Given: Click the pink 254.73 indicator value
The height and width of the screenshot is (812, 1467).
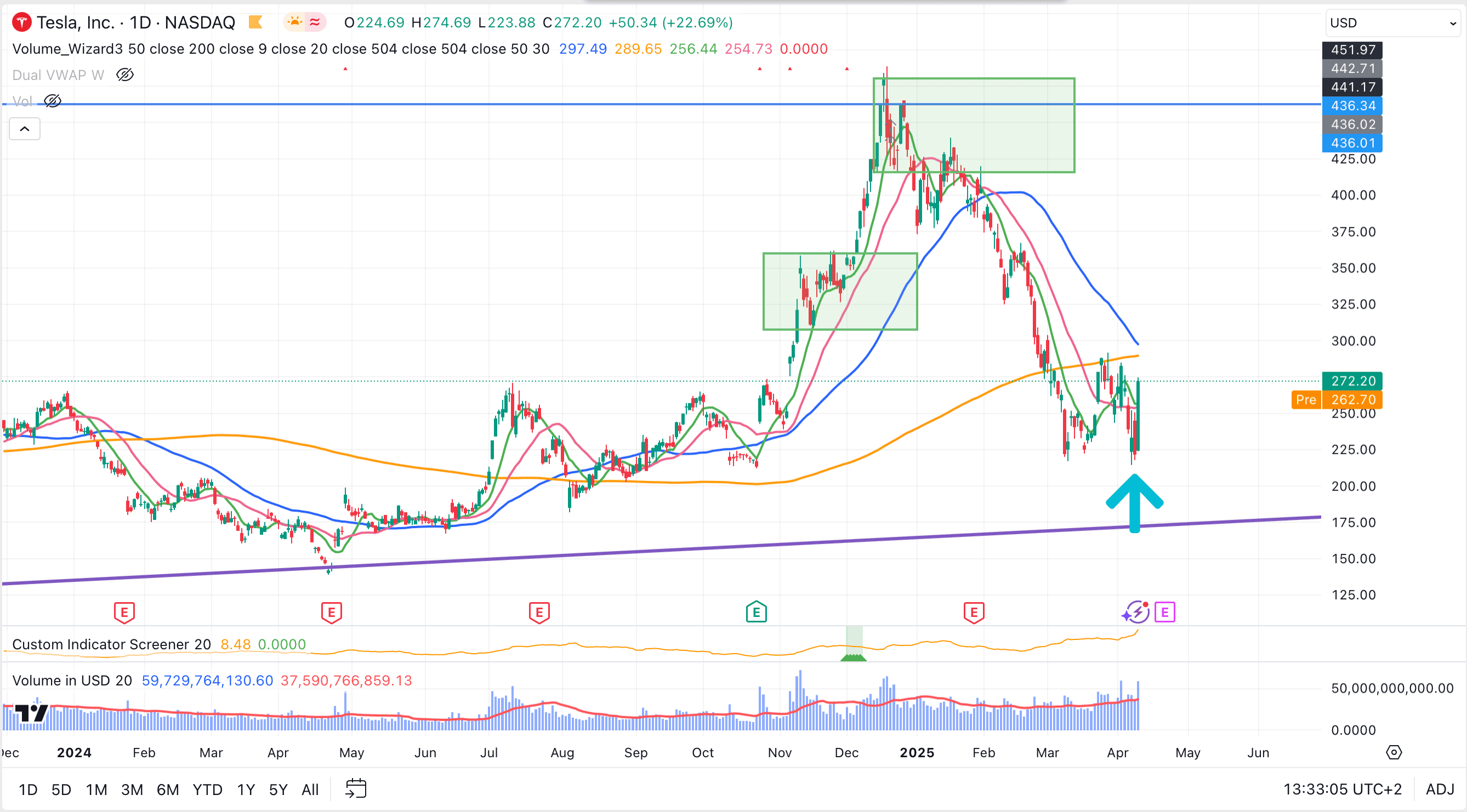Looking at the screenshot, I should click(x=748, y=49).
